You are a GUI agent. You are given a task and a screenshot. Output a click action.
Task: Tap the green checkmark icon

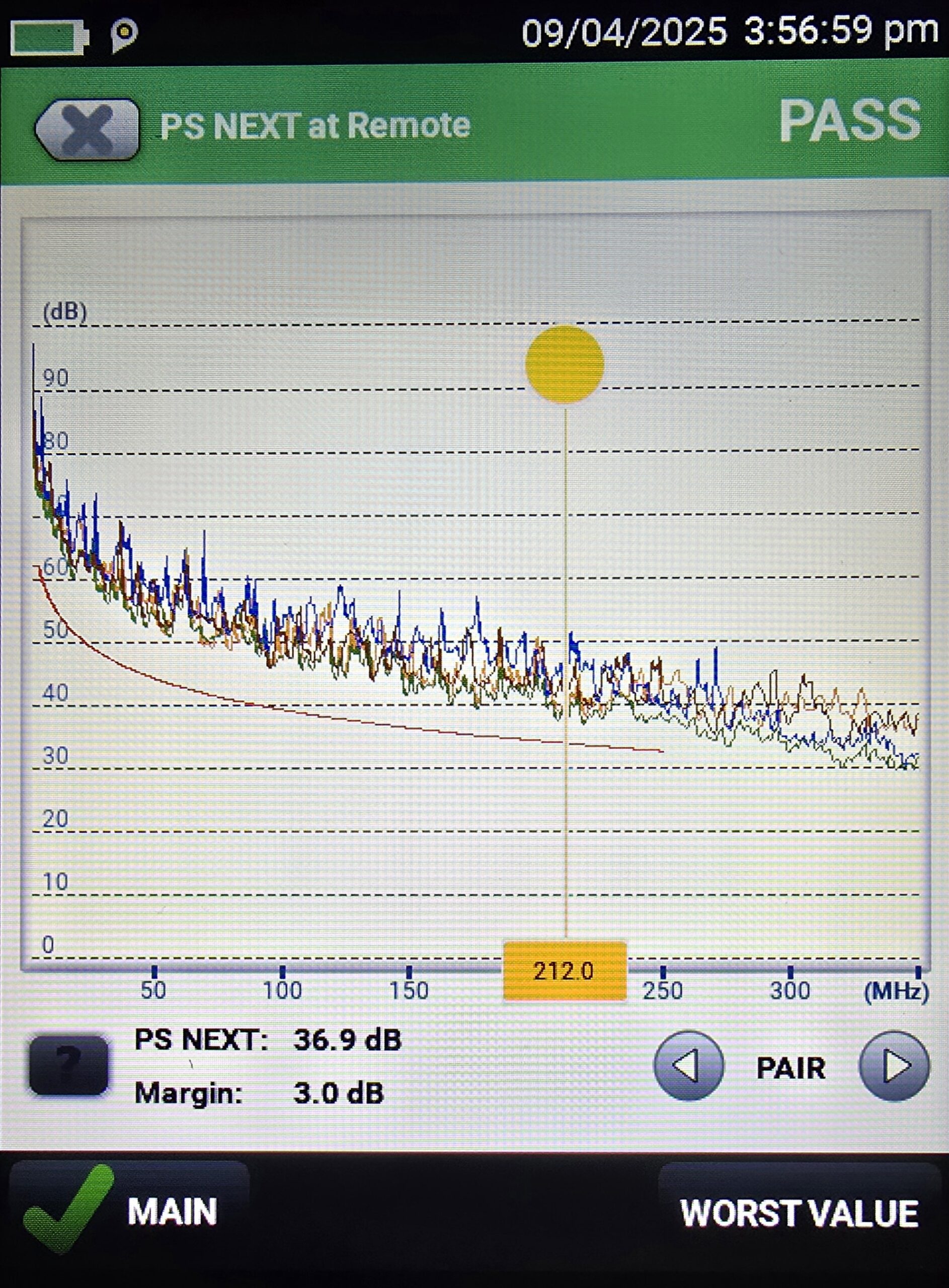[x=66, y=1207]
